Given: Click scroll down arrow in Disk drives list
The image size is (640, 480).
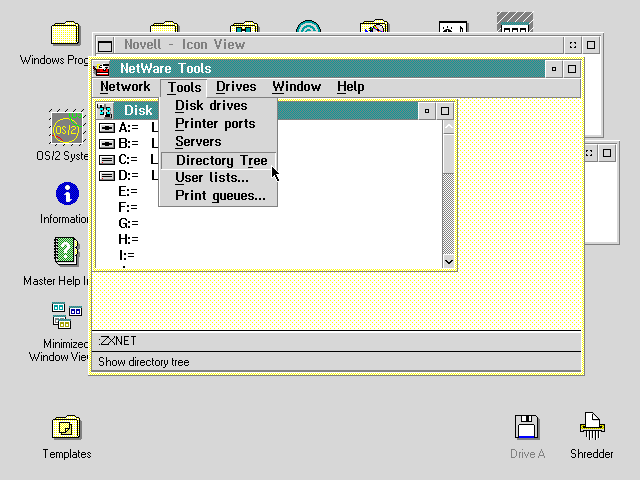Looking at the screenshot, I should coord(449,262).
